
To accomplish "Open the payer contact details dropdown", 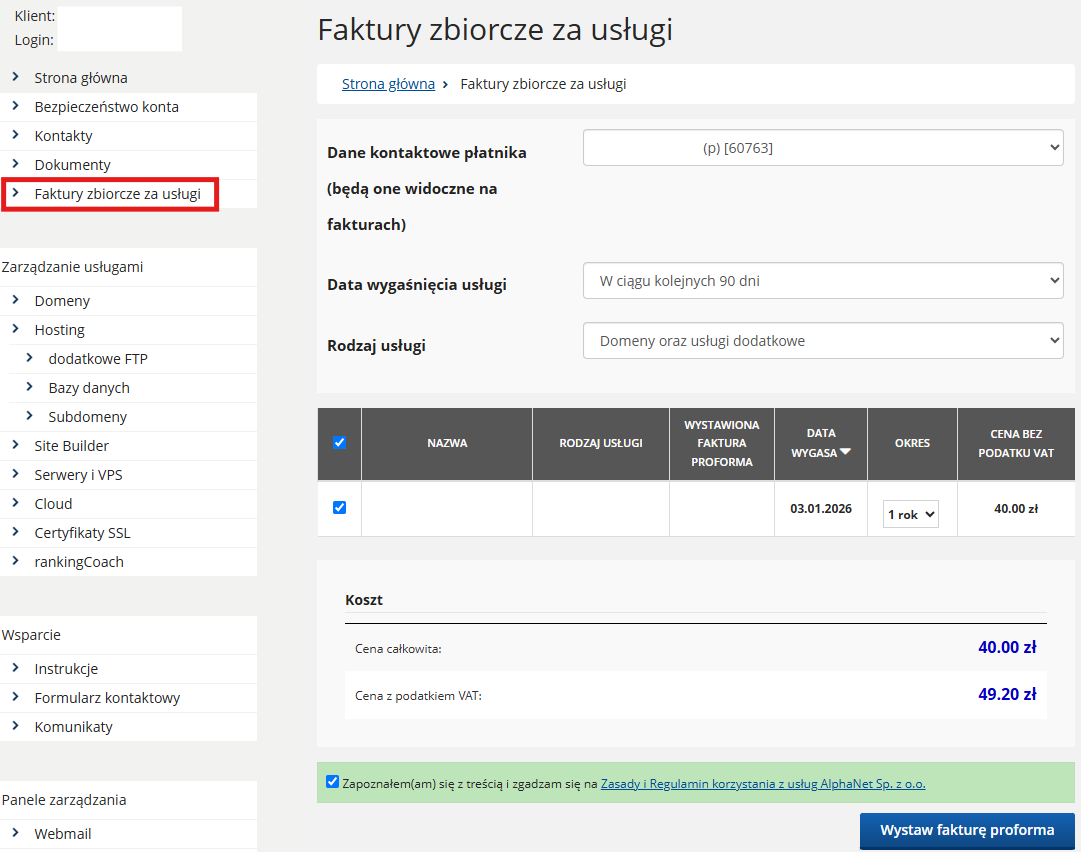I will [x=822, y=148].
